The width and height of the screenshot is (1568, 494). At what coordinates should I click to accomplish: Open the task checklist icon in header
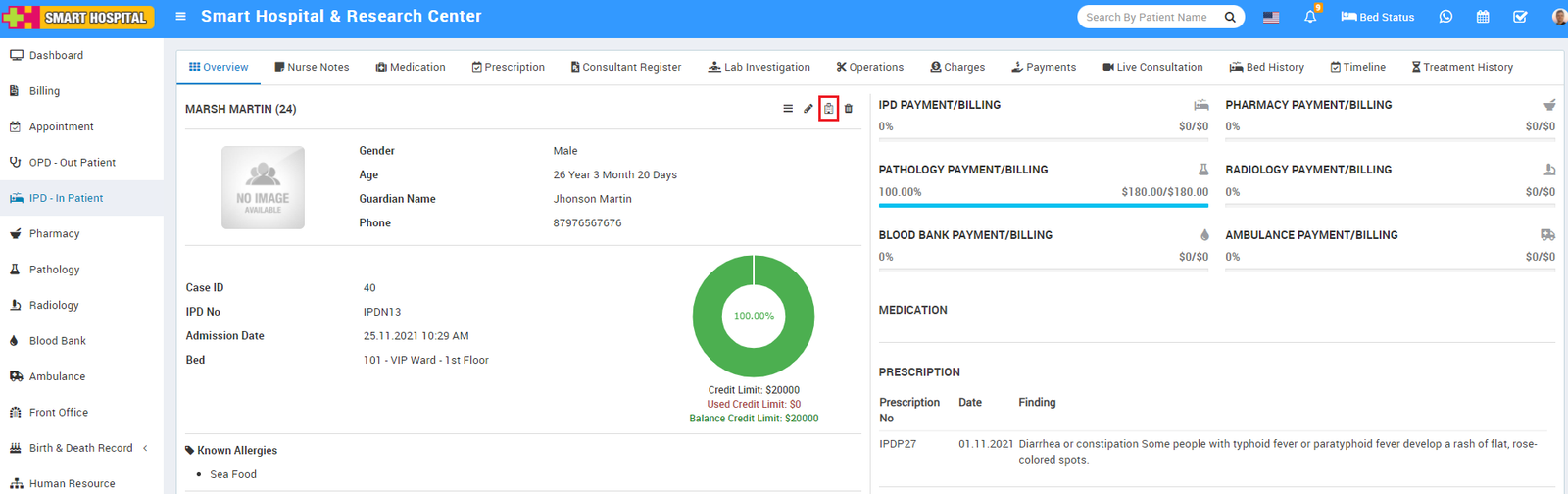click(1520, 17)
